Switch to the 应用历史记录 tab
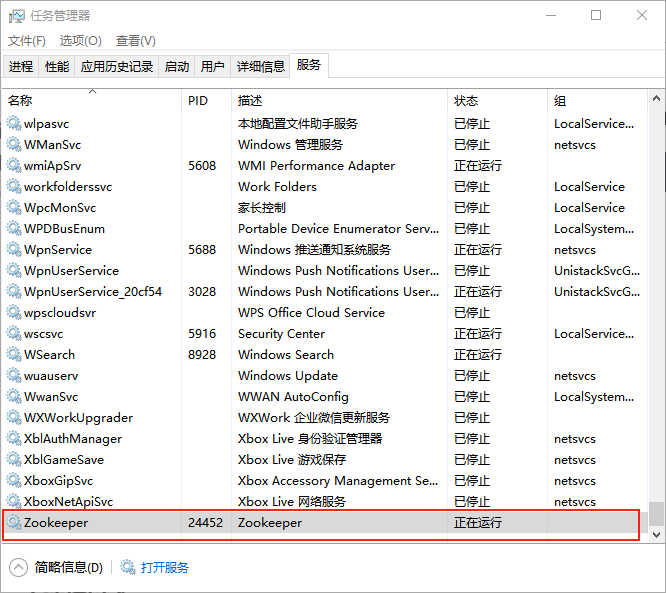The width and height of the screenshot is (666, 593). pos(117,67)
